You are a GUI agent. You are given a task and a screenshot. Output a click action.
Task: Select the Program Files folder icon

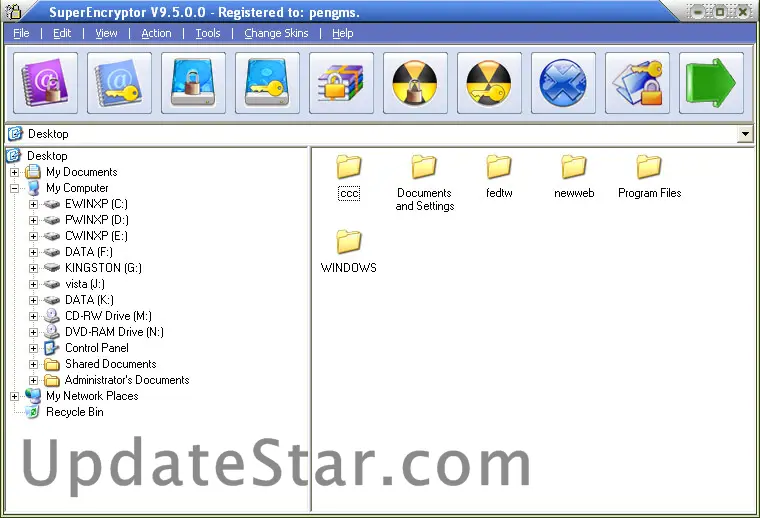tap(649, 167)
